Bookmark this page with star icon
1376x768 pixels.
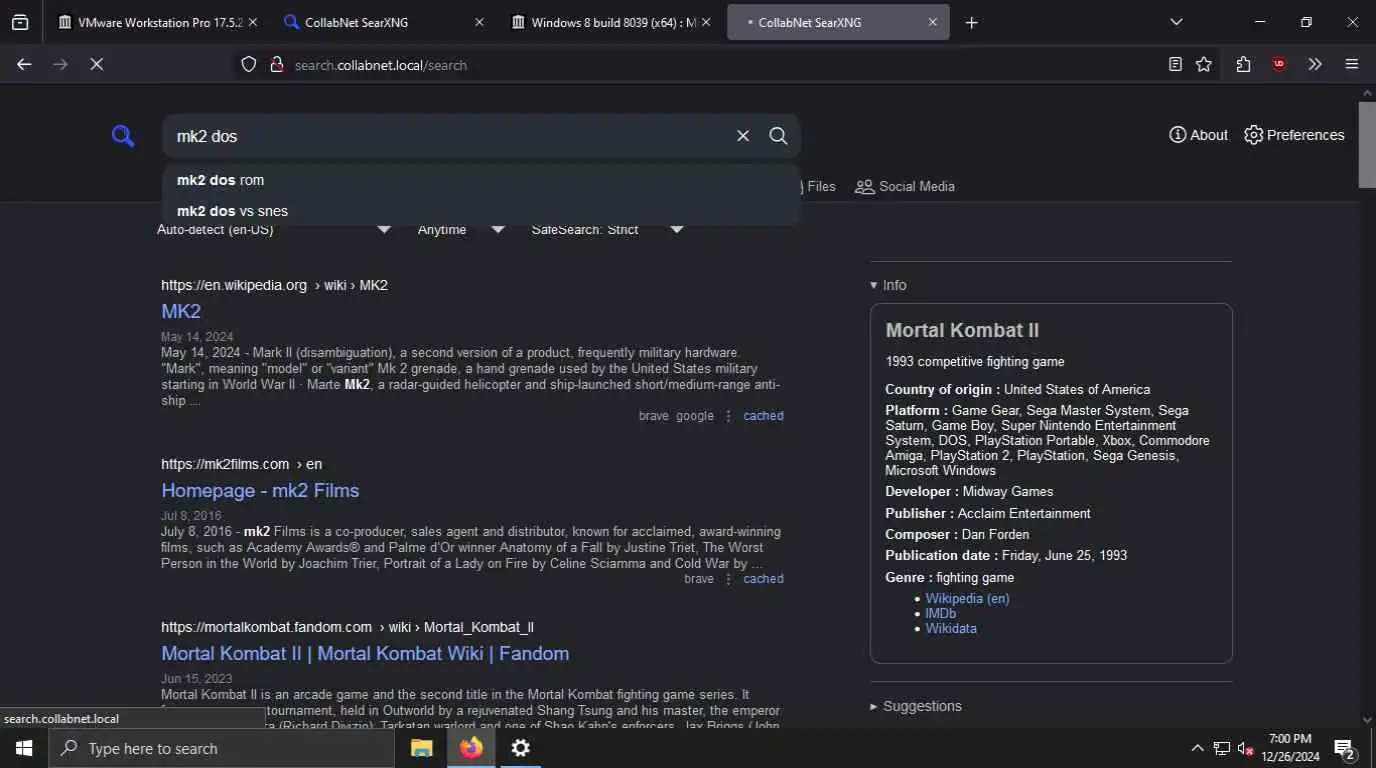coord(1204,64)
